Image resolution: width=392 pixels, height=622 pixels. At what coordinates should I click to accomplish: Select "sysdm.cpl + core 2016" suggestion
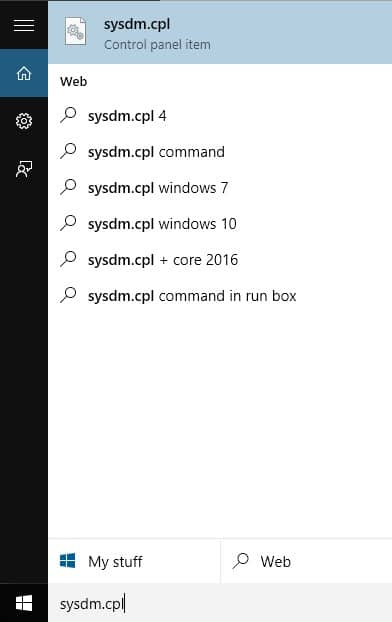220,260
